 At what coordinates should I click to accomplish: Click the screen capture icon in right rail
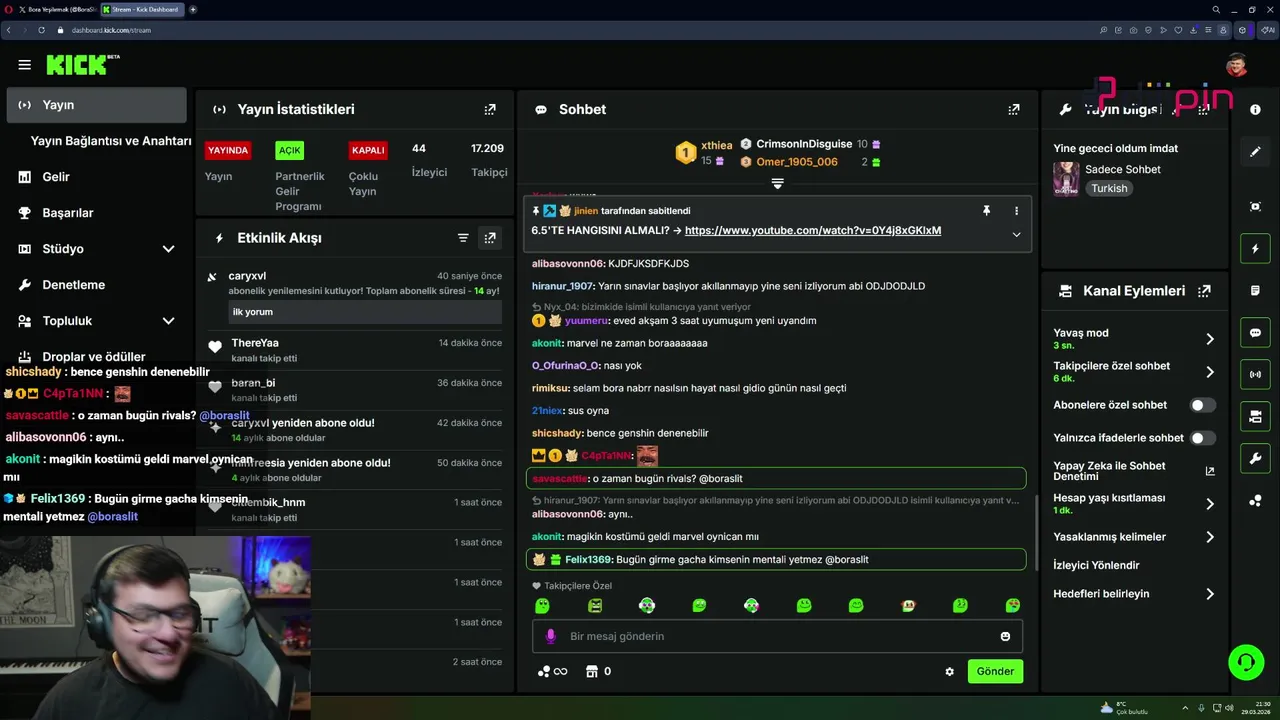[1255, 206]
